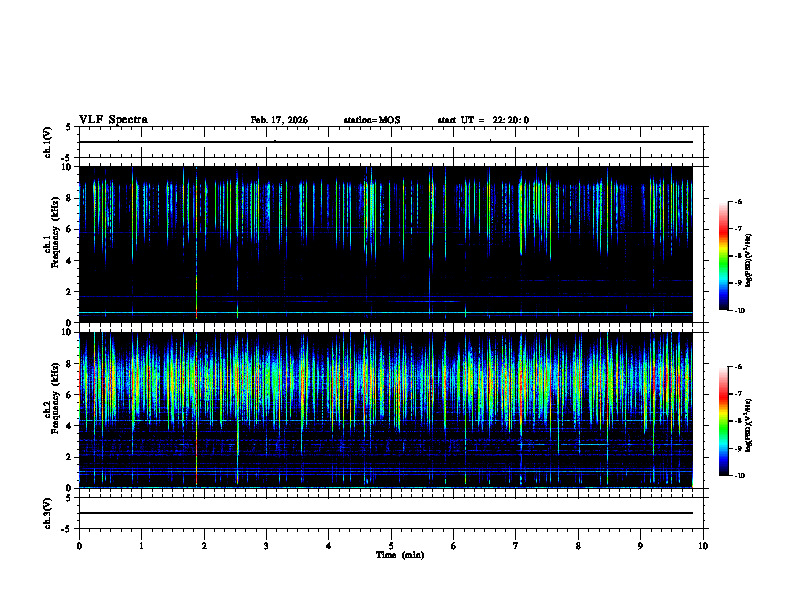Select the ch.2 color bar log(PSD) label

pos(748,425)
